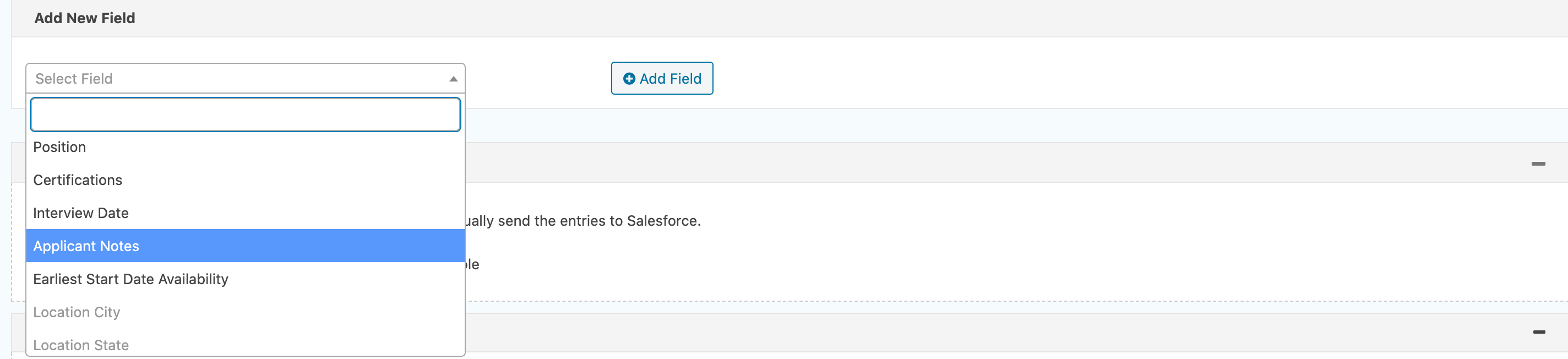Click the Select Field combo box

(237, 79)
